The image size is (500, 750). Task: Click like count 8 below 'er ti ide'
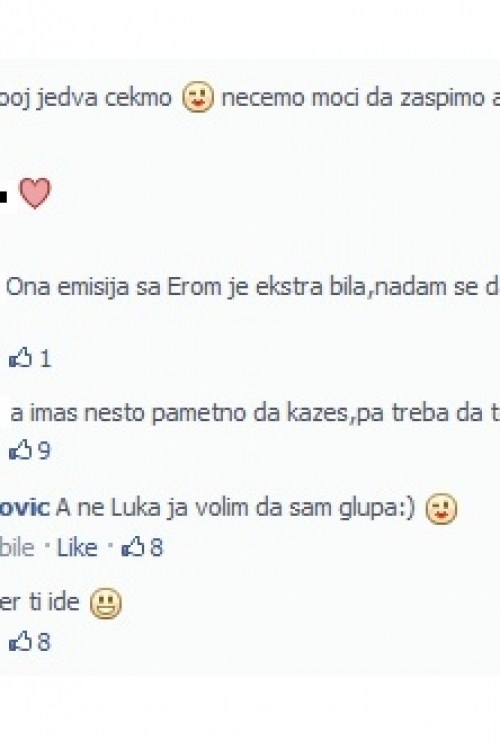[x=44, y=642]
